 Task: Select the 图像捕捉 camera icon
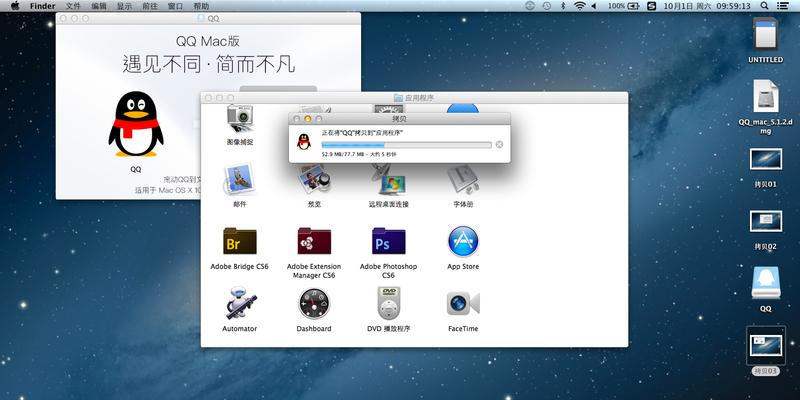coord(240,119)
